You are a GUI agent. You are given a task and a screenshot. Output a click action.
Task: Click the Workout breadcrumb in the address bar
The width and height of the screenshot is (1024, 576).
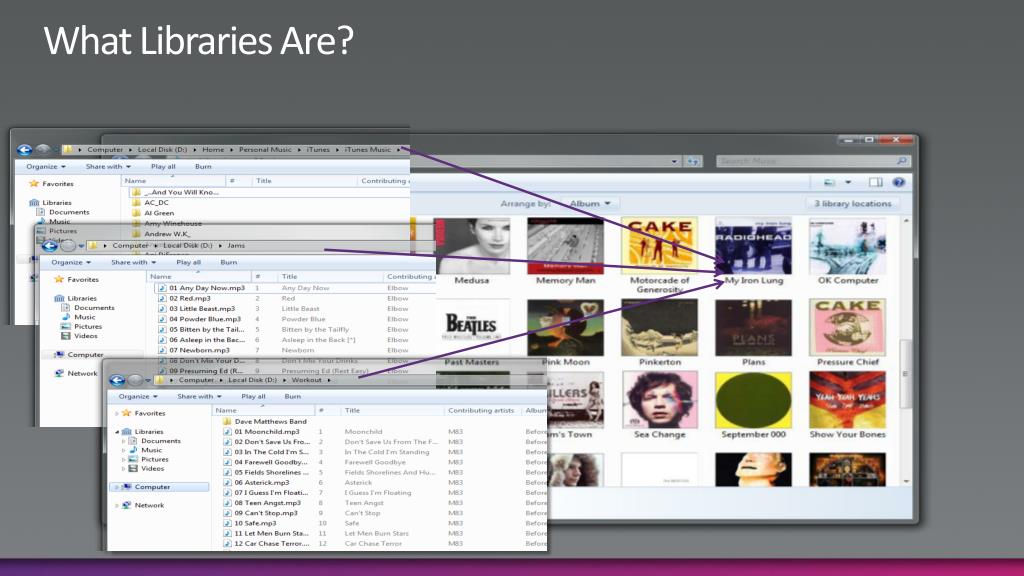tap(306, 380)
